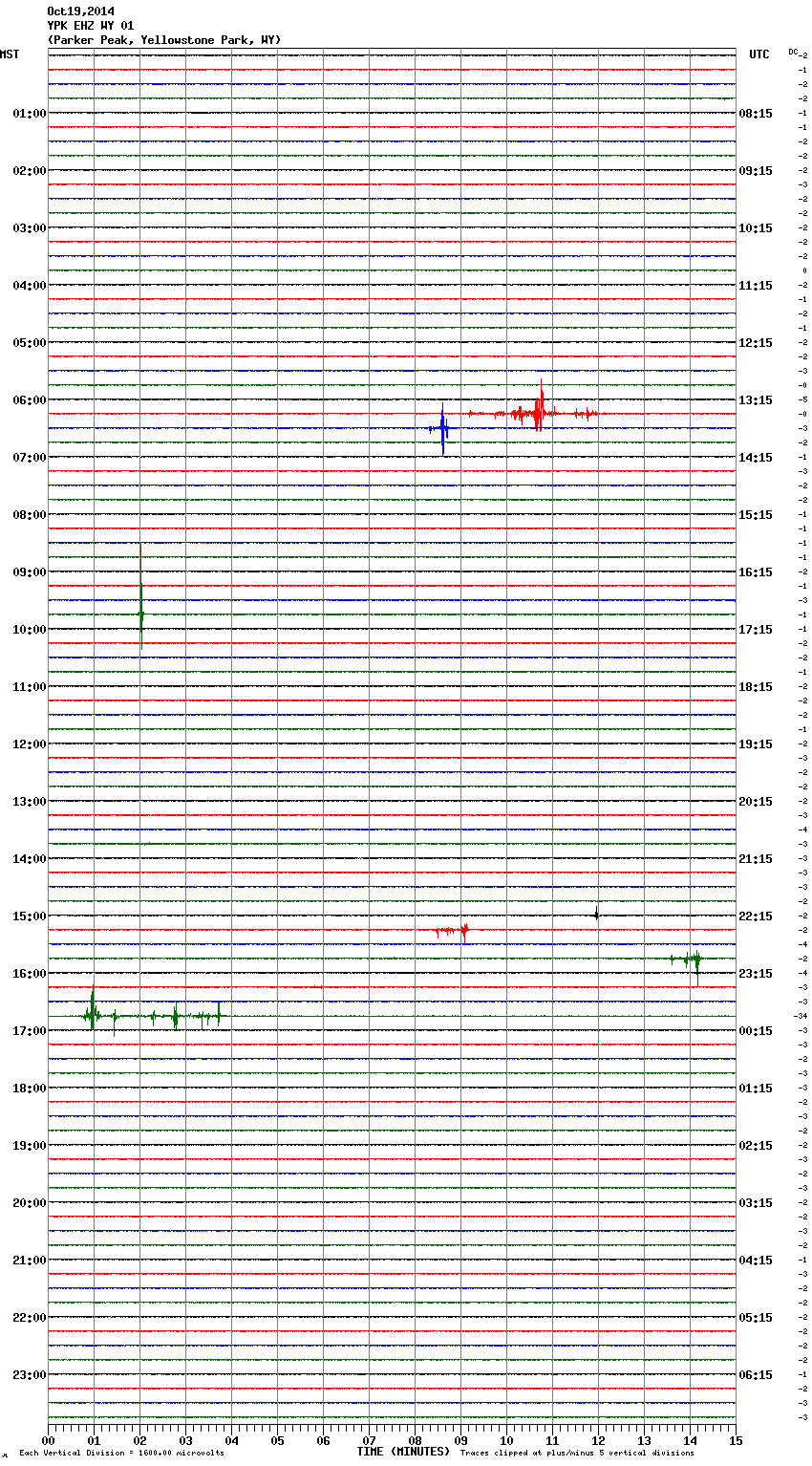Select the 21:00 MST time label
Screen dimensions: 812x1466
tap(30, 1261)
